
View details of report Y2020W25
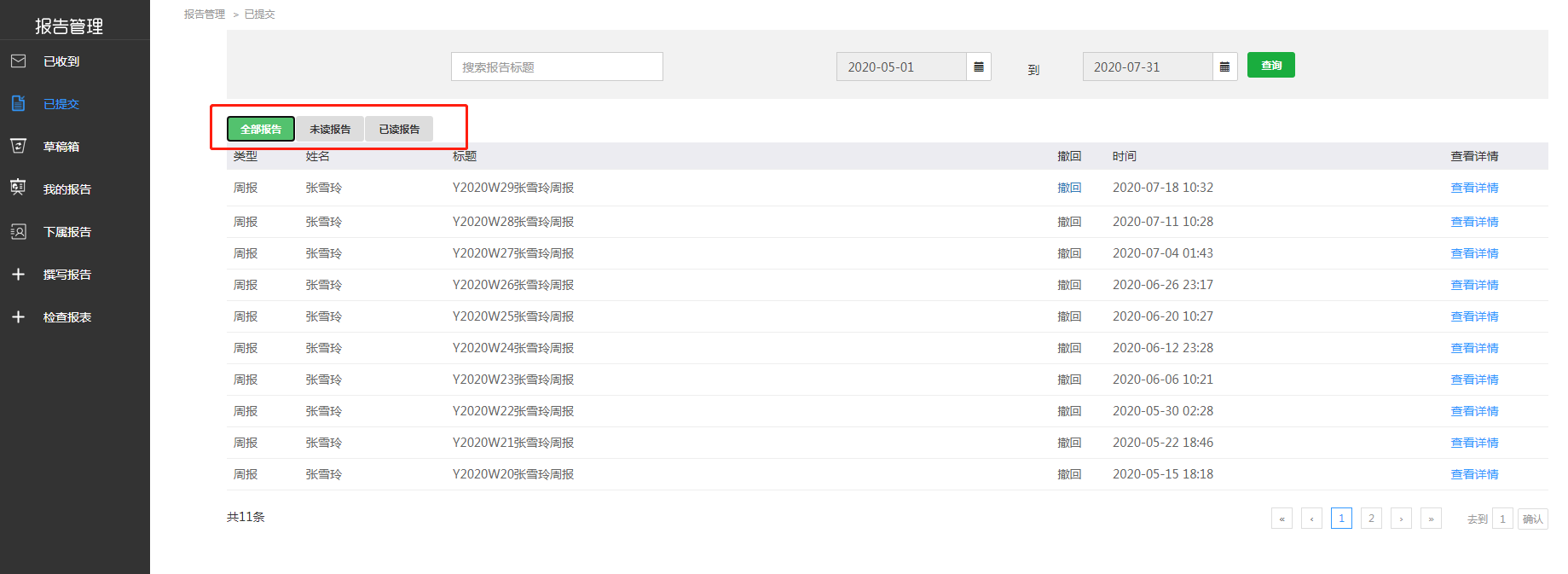pyautogui.click(x=1474, y=316)
